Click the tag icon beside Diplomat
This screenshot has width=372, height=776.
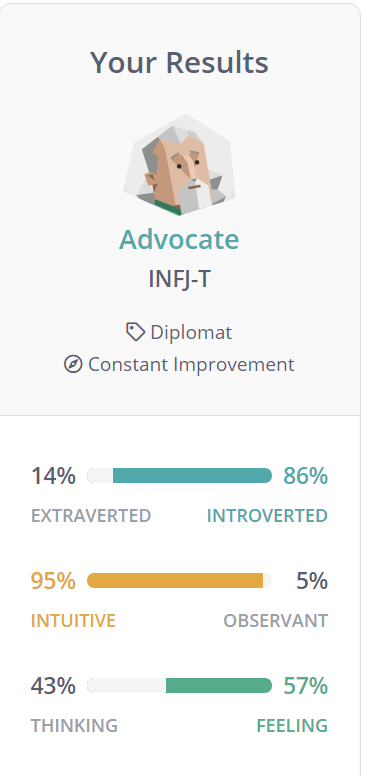coord(135,332)
